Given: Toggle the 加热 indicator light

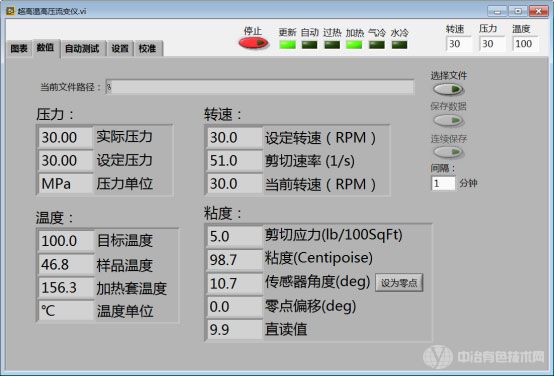Looking at the screenshot, I should [354, 45].
